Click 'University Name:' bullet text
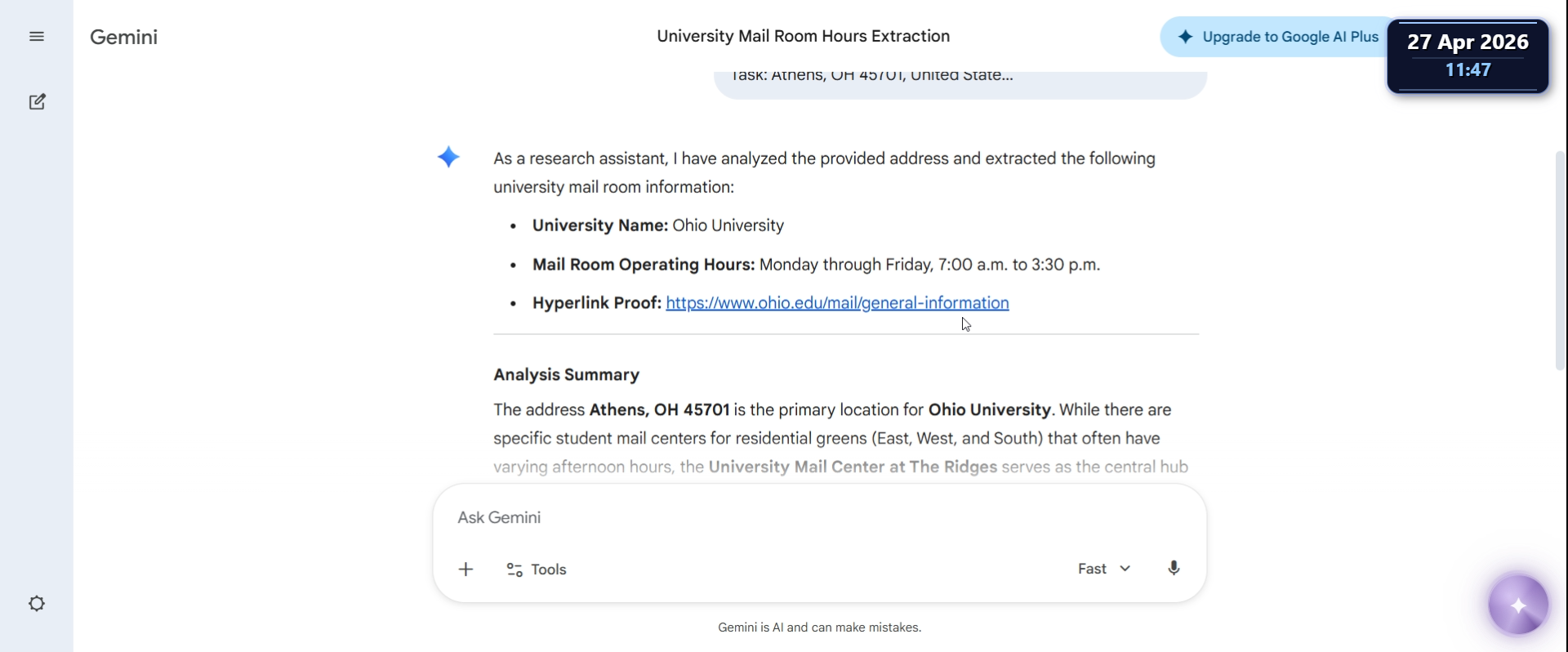1568x652 pixels. coord(600,226)
